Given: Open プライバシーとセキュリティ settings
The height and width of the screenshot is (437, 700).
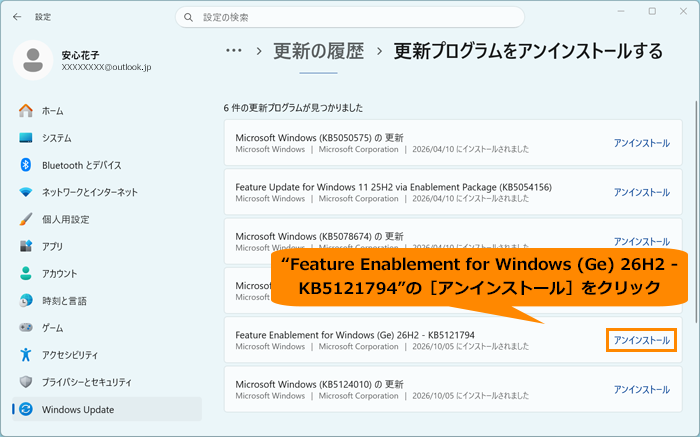Looking at the screenshot, I should (107, 382).
